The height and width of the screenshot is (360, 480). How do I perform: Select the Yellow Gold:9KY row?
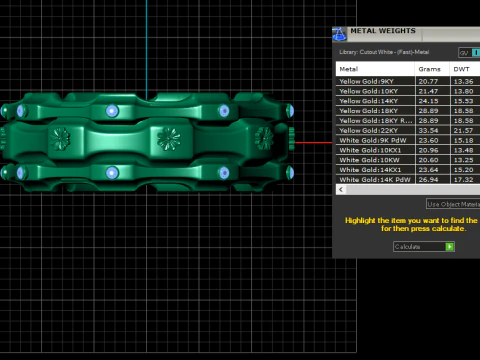tap(408, 81)
